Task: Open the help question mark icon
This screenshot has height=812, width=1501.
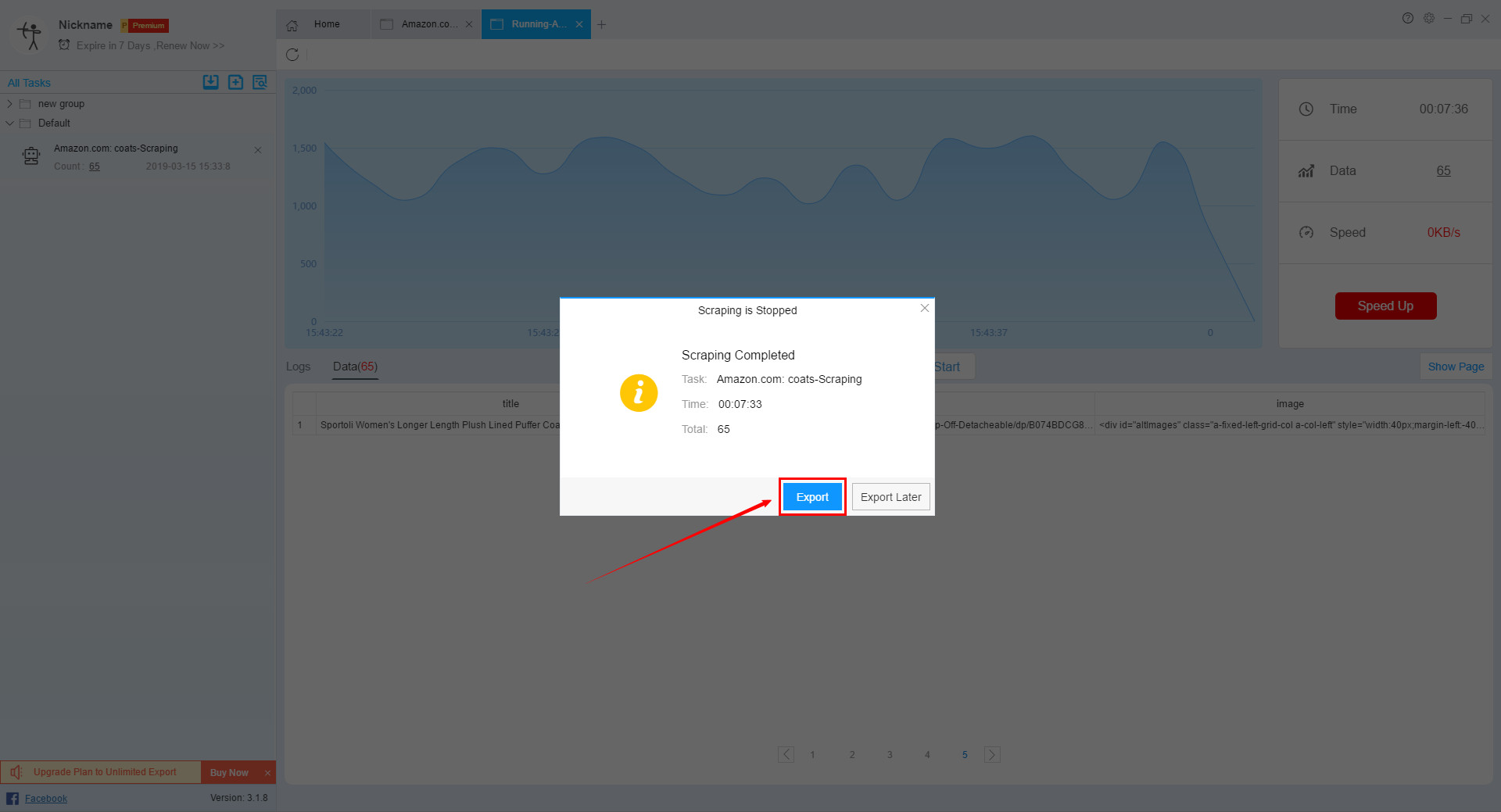Action: point(1408,18)
